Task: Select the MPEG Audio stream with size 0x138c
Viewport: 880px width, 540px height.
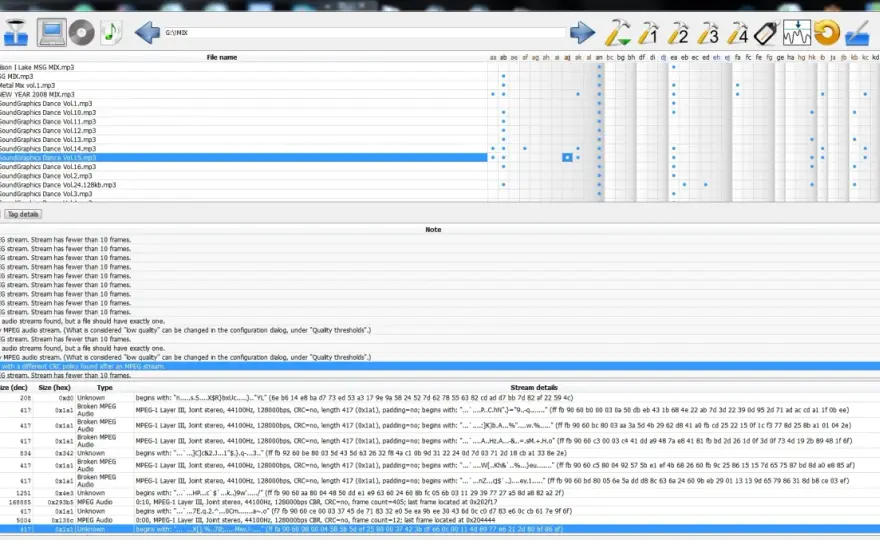Action: 440,520
